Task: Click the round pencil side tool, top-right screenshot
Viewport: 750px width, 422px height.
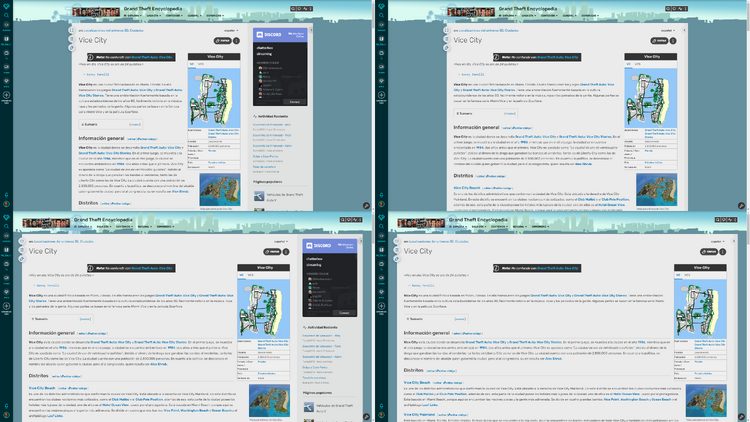Action: pyautogui.click(x=446, y=48)
